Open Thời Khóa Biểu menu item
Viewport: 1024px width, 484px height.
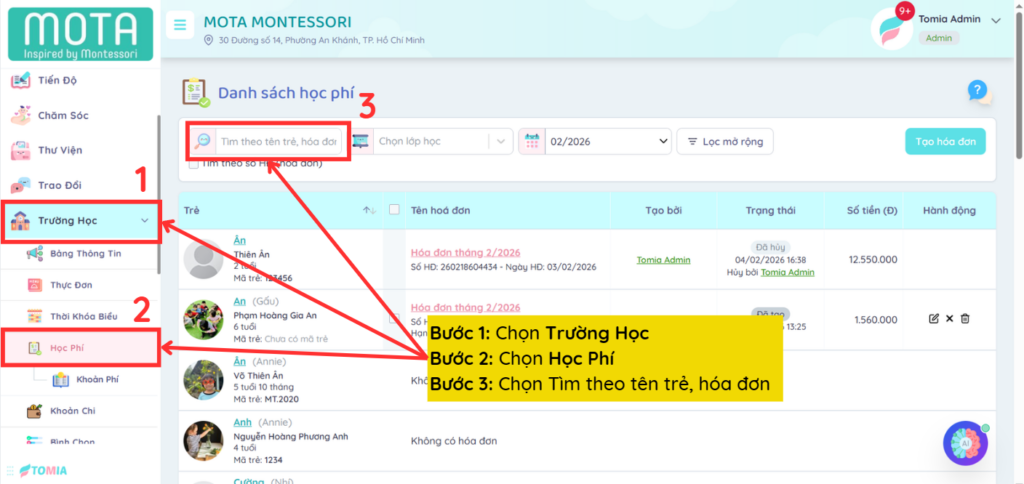[x=85, y=316]
